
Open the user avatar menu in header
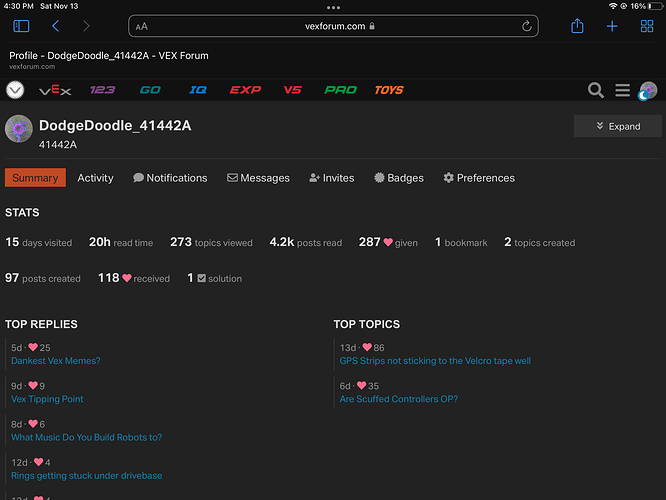[x=648, y=90]
